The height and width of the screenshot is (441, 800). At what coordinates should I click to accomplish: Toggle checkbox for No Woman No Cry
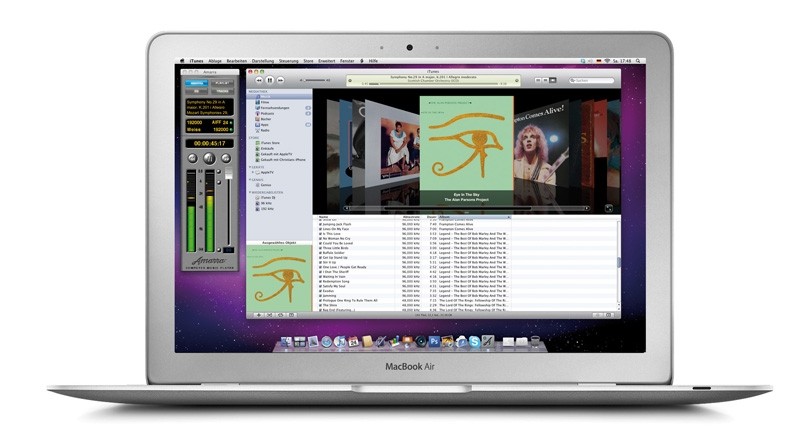point(320,238)
